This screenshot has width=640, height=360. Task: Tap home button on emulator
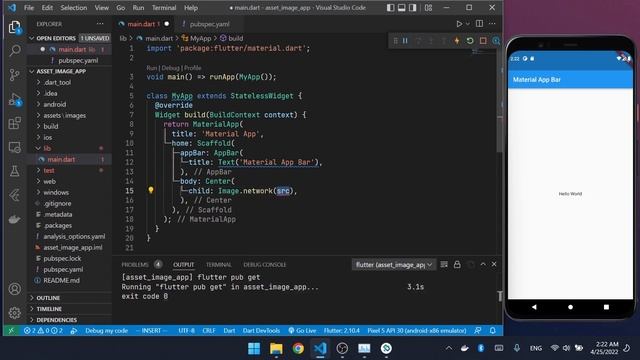coord(570,307)
